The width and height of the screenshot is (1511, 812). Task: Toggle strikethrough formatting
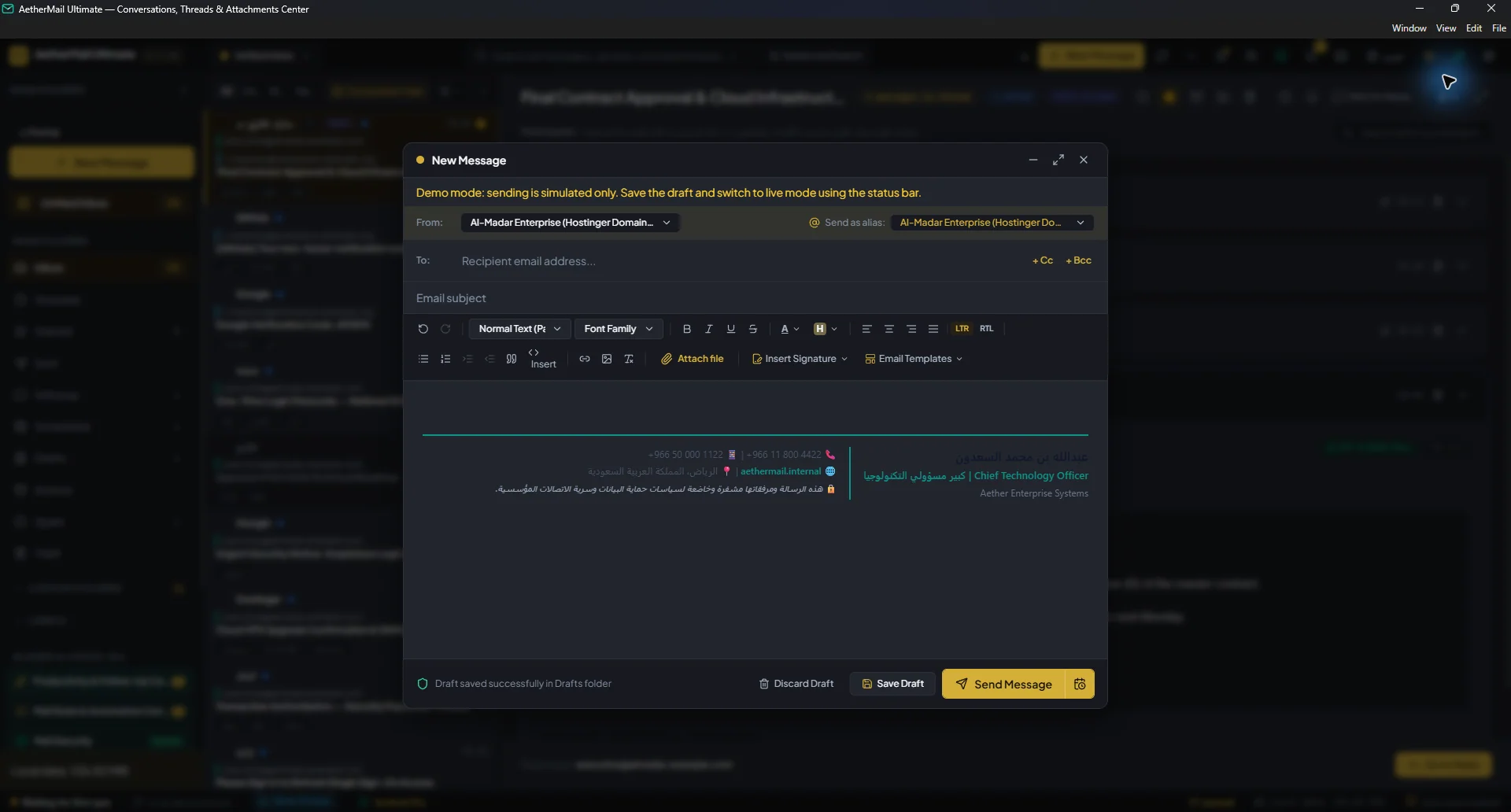(x=753, y=329)
